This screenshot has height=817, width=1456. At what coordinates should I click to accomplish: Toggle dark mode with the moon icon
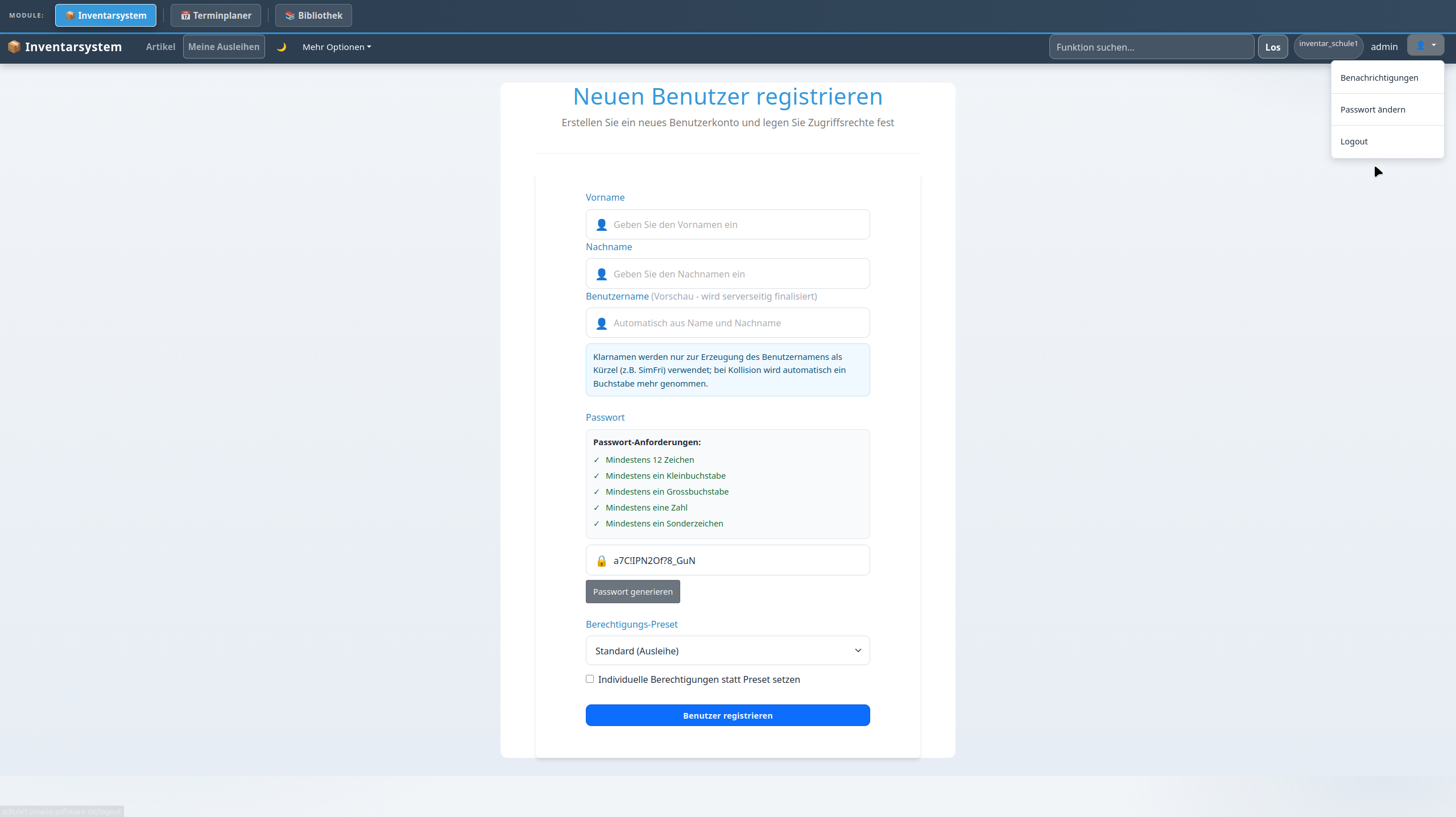pos(282,47)
